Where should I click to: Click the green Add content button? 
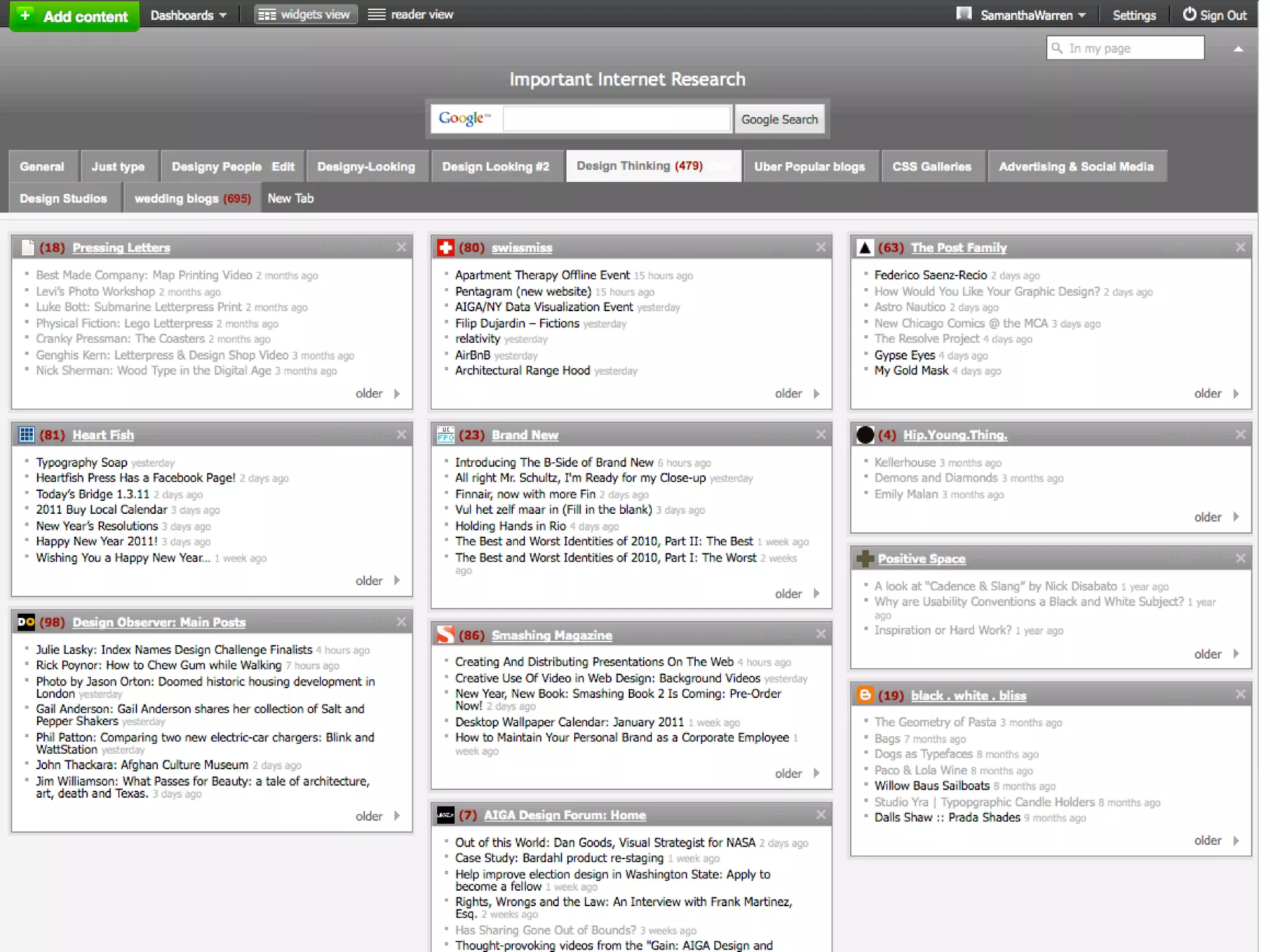[x=74, y=16]
